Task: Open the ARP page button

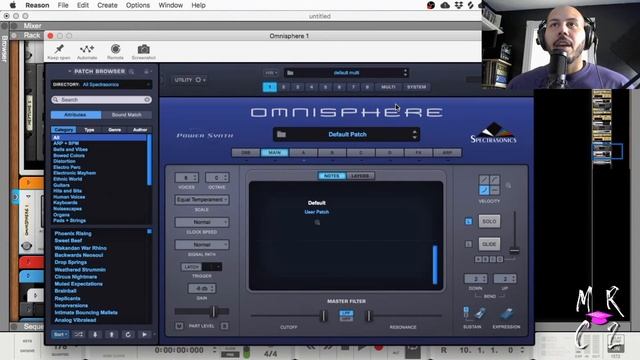Action: [x=447, y=153]
